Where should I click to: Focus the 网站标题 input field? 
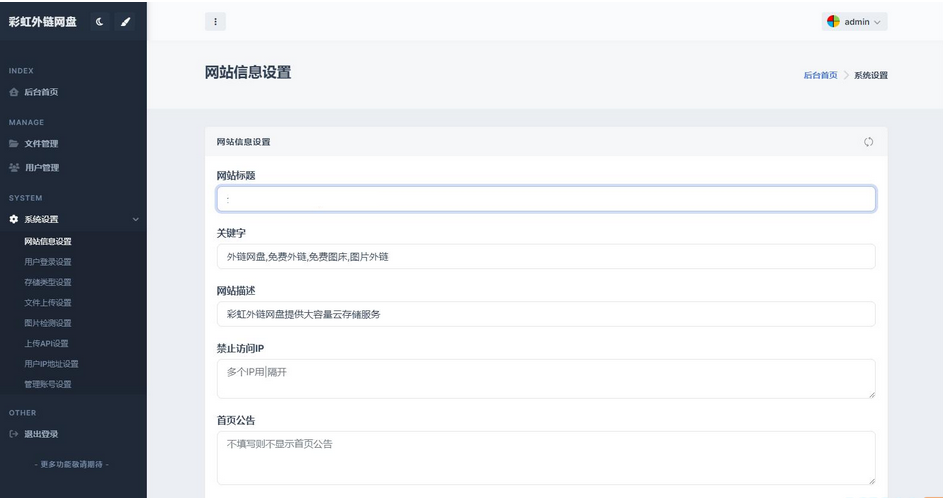(x=546, y=199)
